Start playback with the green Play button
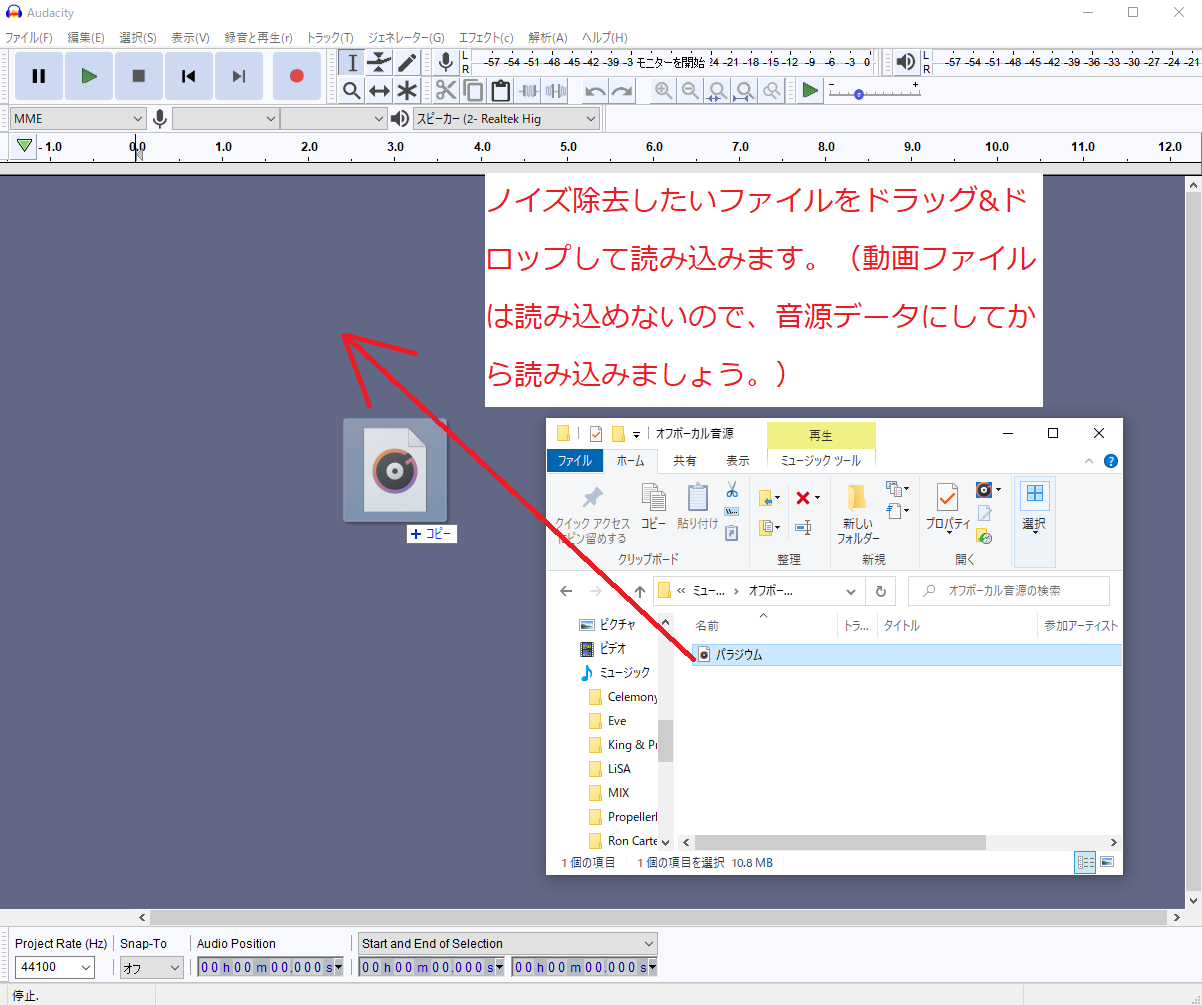 [89, 76]
